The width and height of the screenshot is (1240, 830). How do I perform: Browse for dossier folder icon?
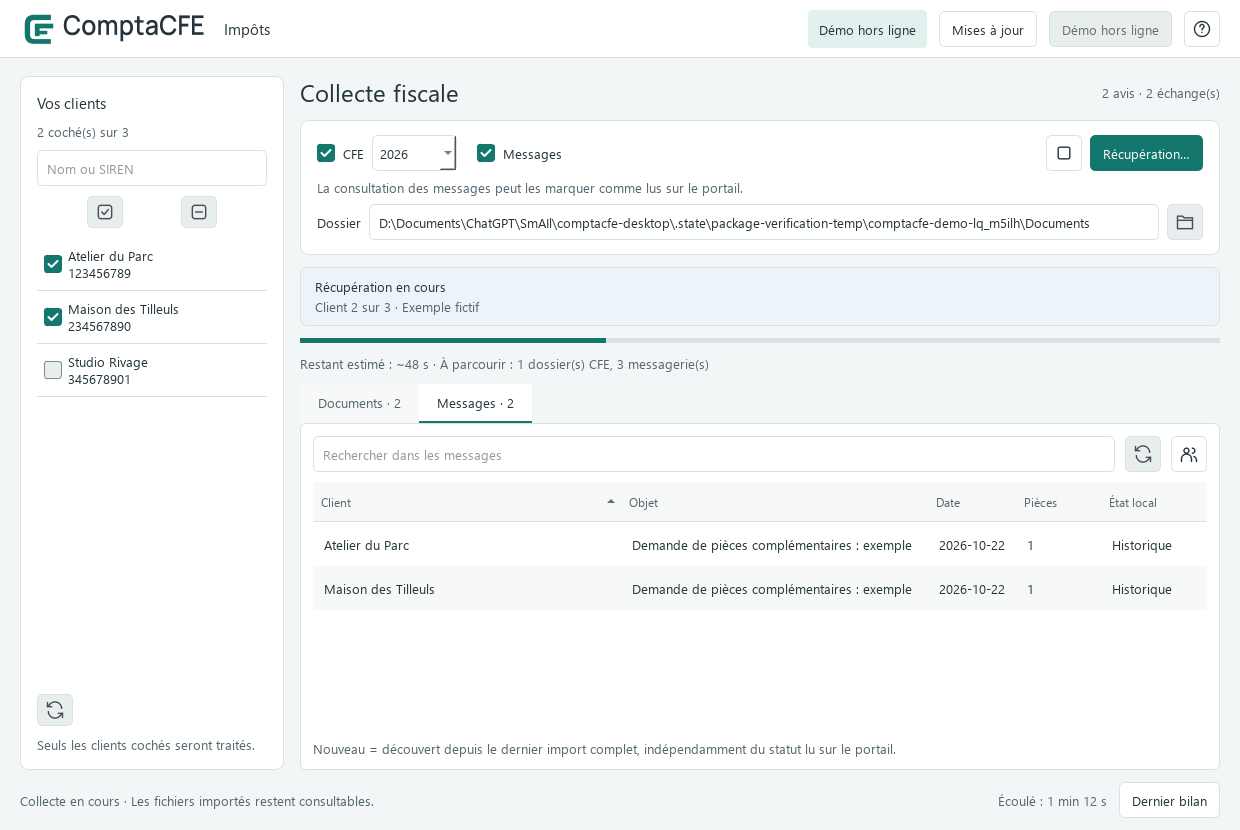[x=1185, y=222]
